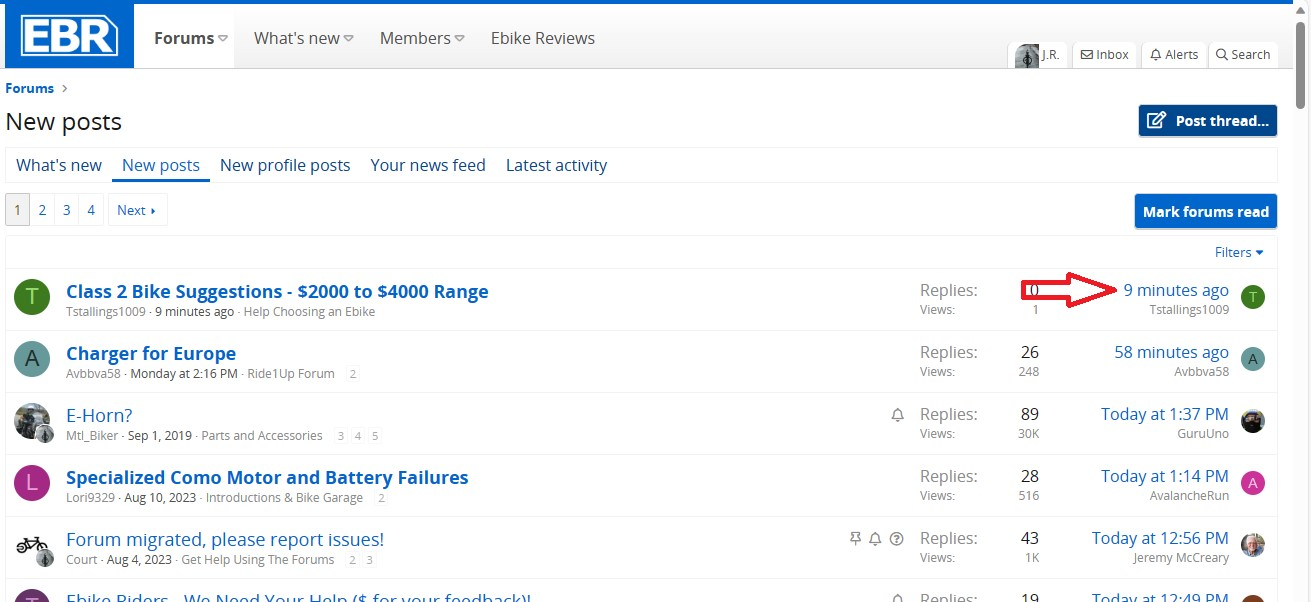This screenshot has width=1311, height=602.
Task: Click magenta L avatar for Lori9329
Action: (32, 483)
